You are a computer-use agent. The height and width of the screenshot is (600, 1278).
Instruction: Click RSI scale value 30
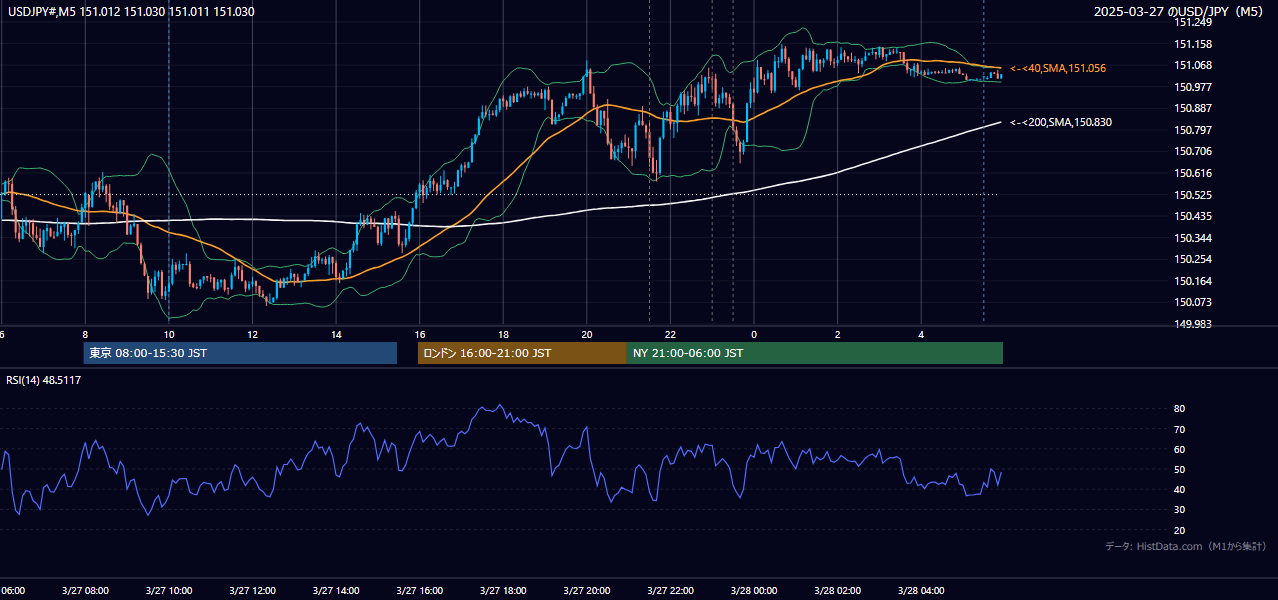point(1179,510)
